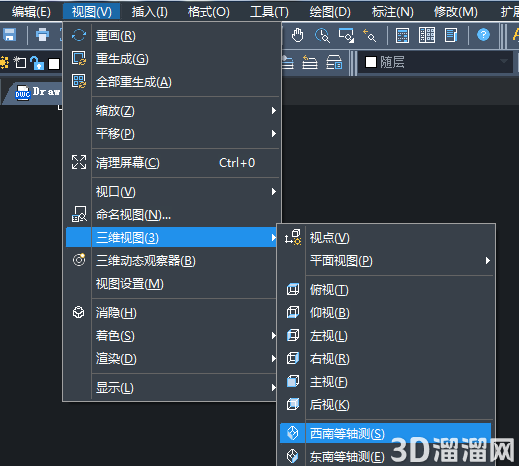519x466 pixels.
Task: Select 西南等轴测(S) isometric view
Action: pyautogui.click(x=385, y=433)
